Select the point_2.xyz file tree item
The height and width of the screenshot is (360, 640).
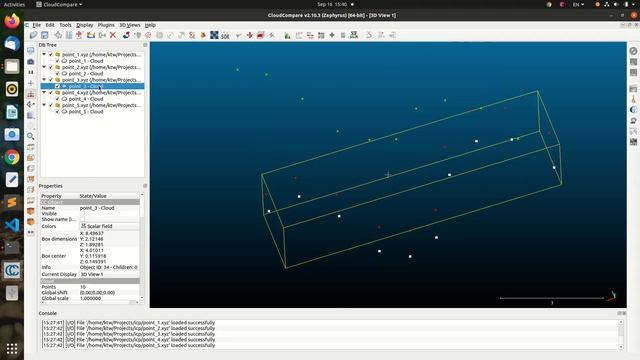click(102, 67)
